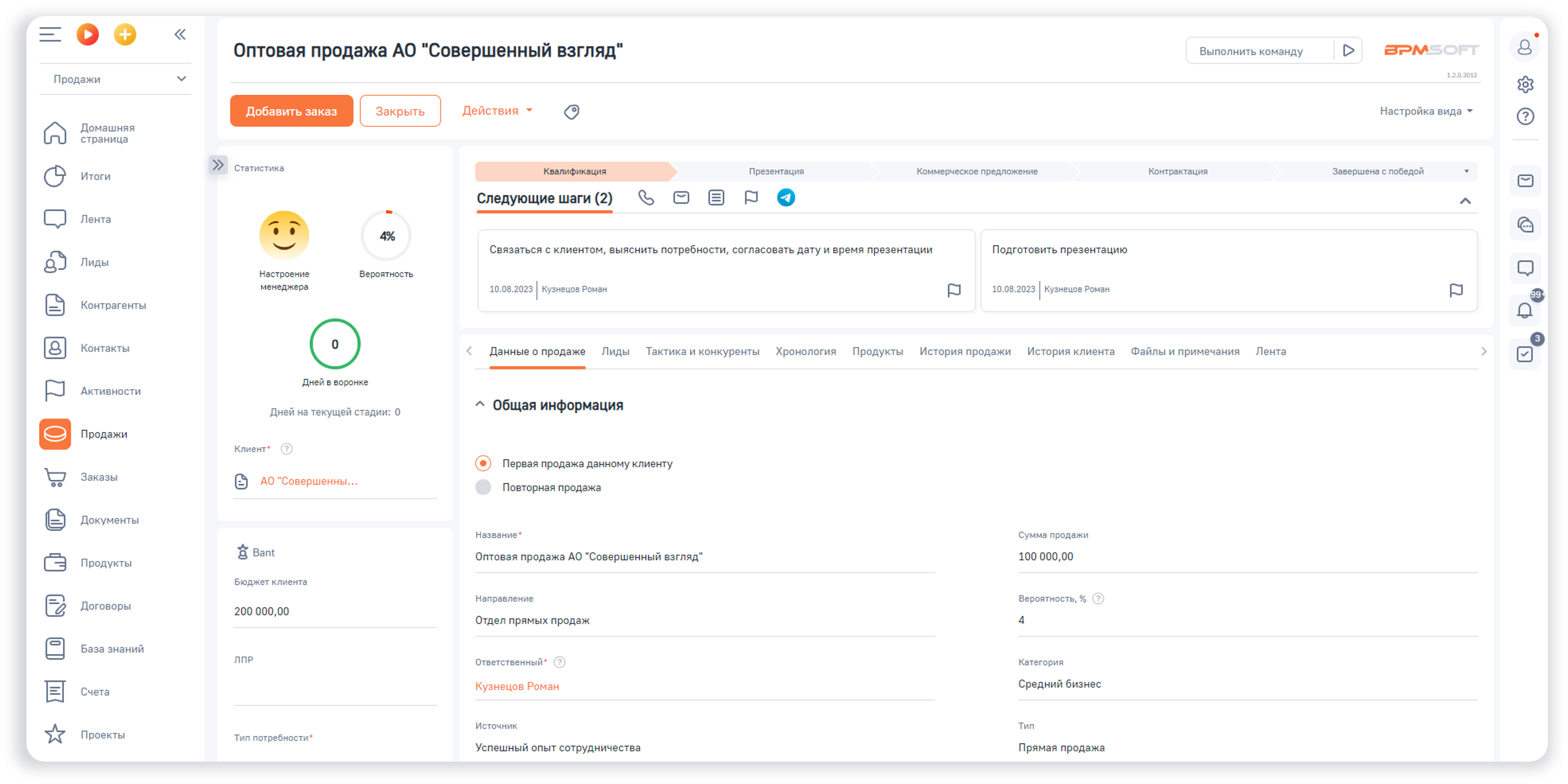Open the Кузнецов Роман responsible link
The height and width of the screenshot is (784, 1568).
coord(517,686)
